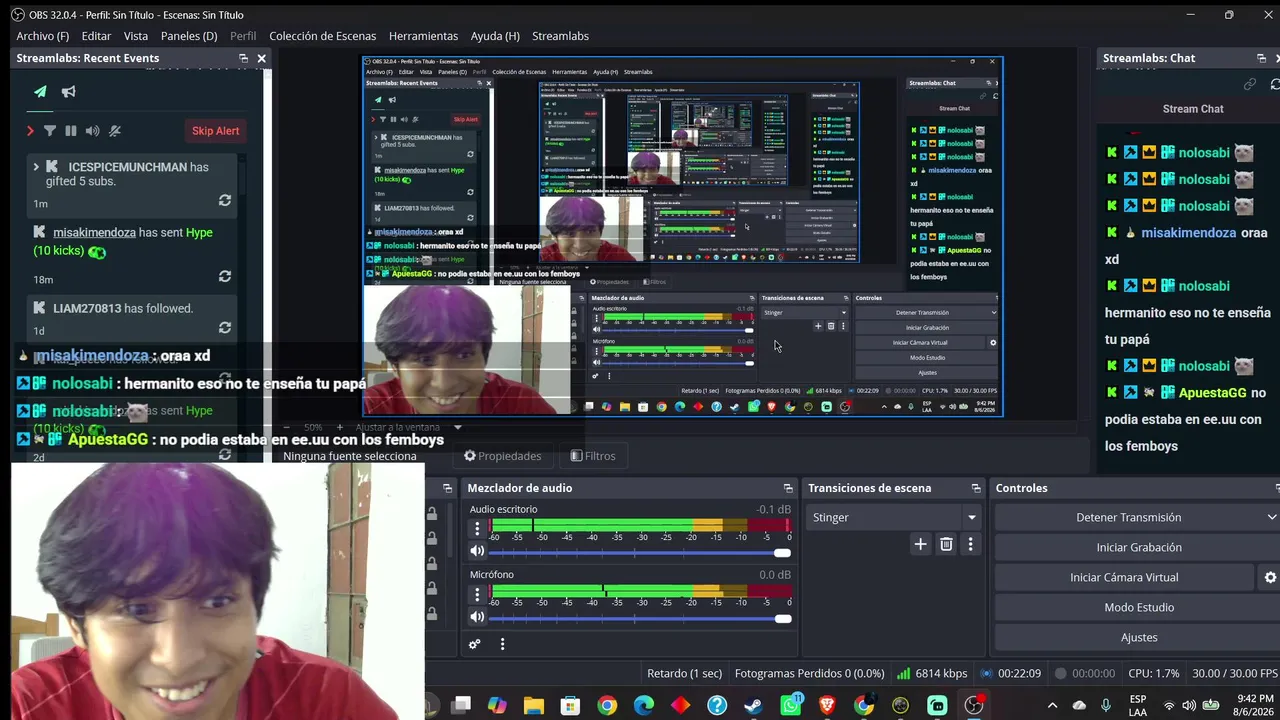1280x720 pixels.
Task: Open Audio escritorio channel options menu
Action: point(477,529)
